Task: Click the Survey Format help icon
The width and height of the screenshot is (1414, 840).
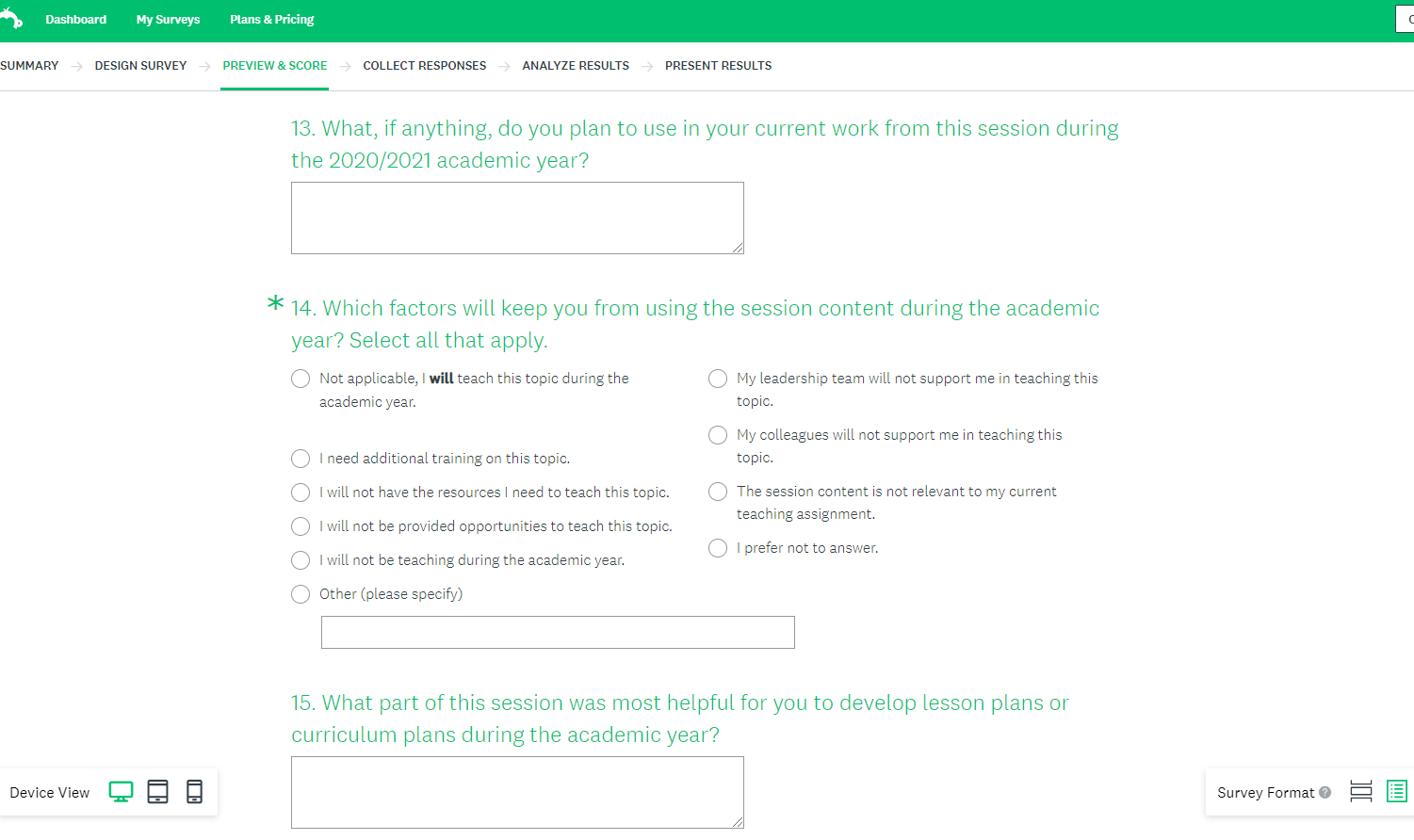Action: (x=1325, y=792)
